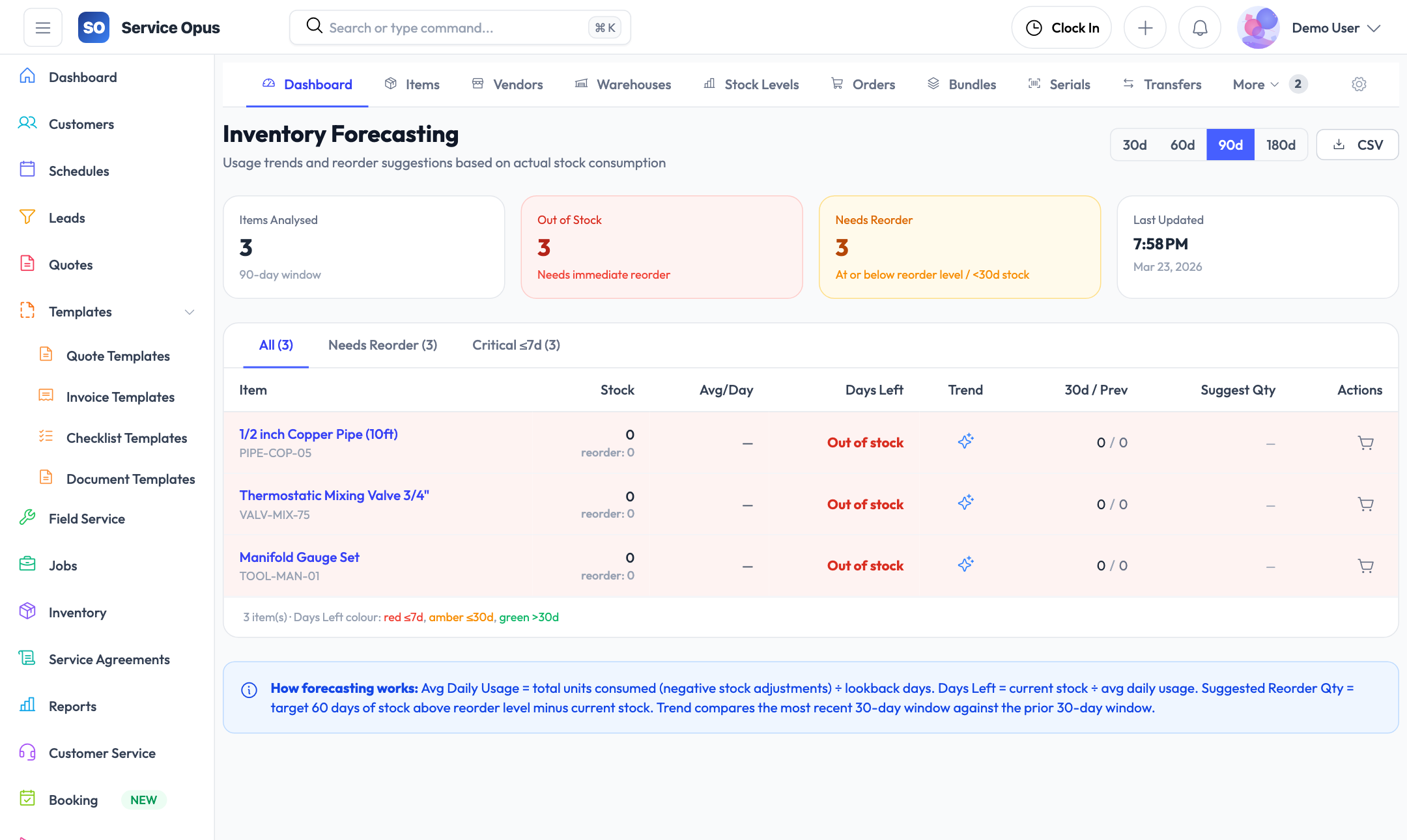
Task: Download the forecast as CSV
Action: click(x=1357, y=145)
